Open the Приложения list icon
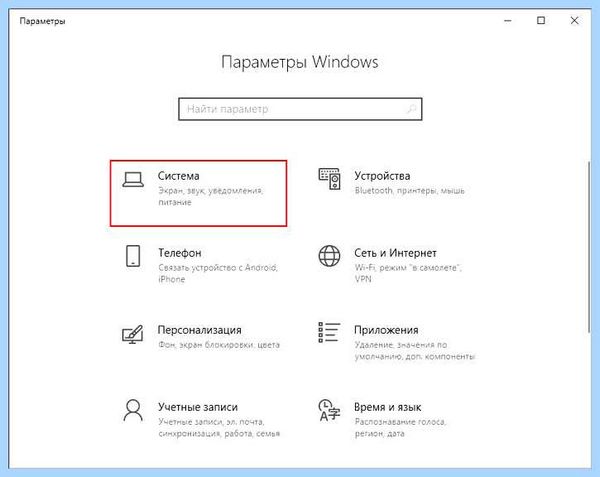 (329, 332)
